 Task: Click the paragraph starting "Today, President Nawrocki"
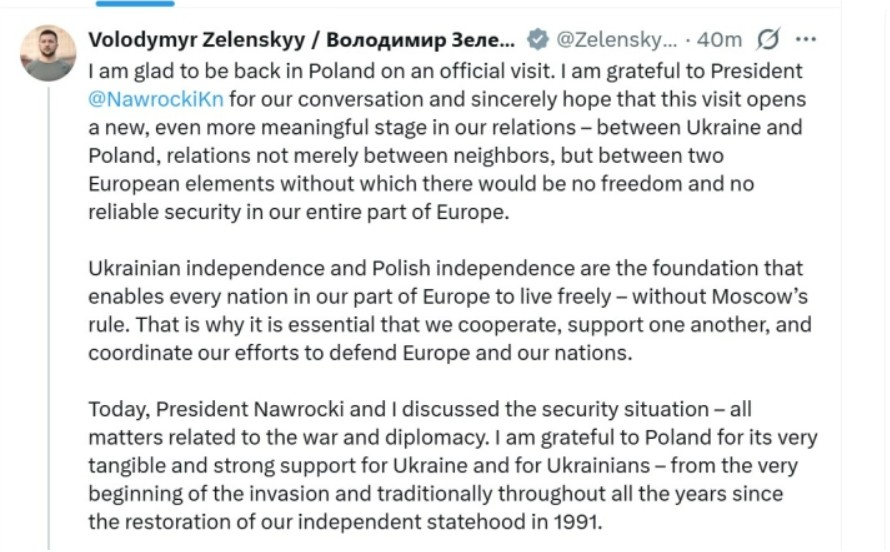(x=452, y=465)
